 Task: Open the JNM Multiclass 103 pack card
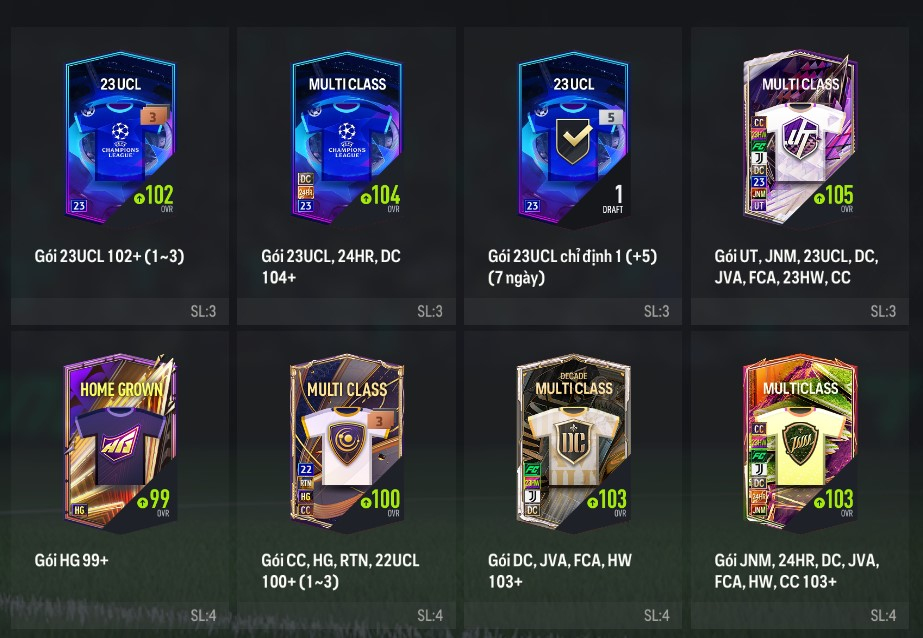800,443
